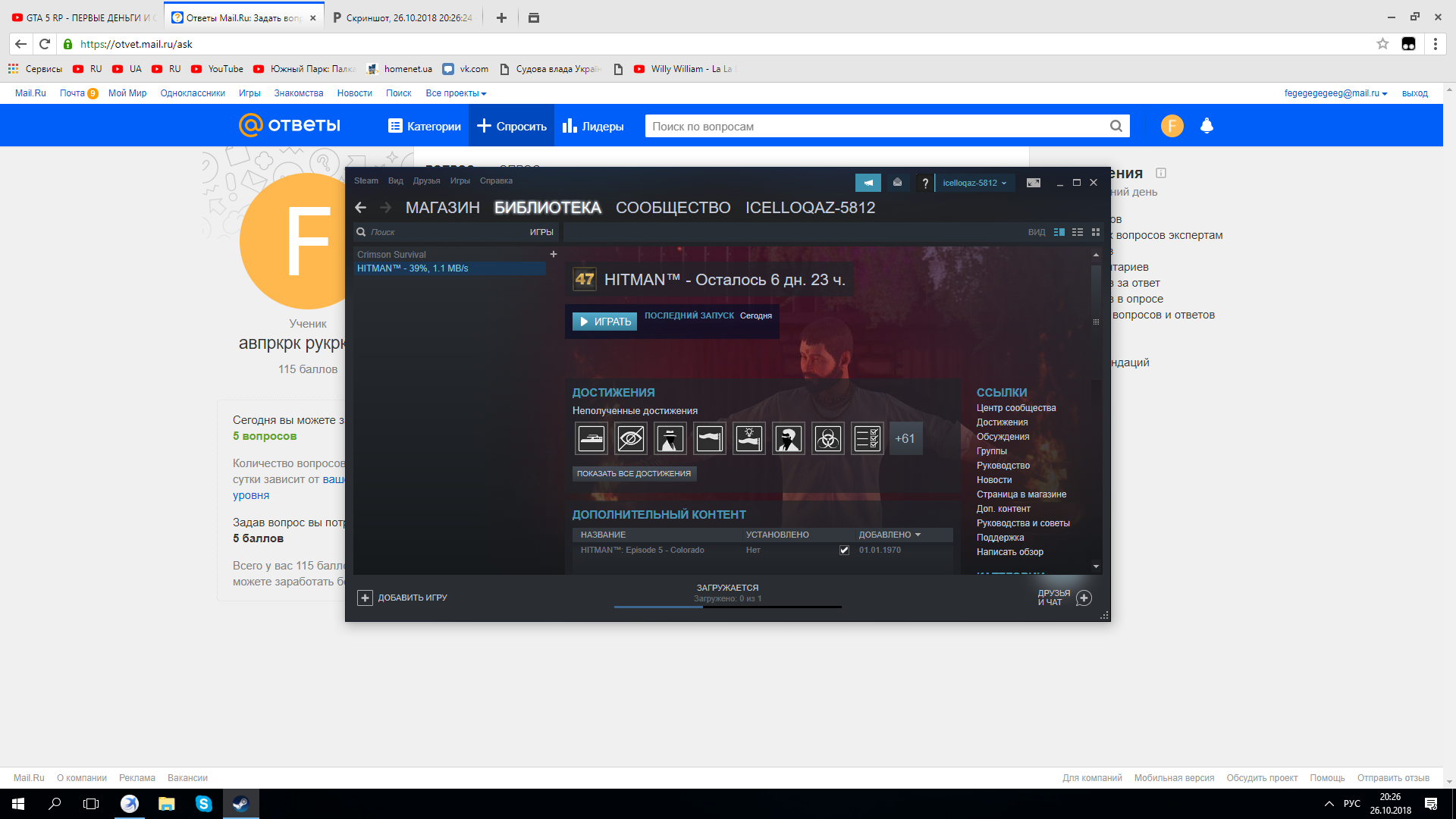Click the Steam community hub icon

[x=866, y=182]
